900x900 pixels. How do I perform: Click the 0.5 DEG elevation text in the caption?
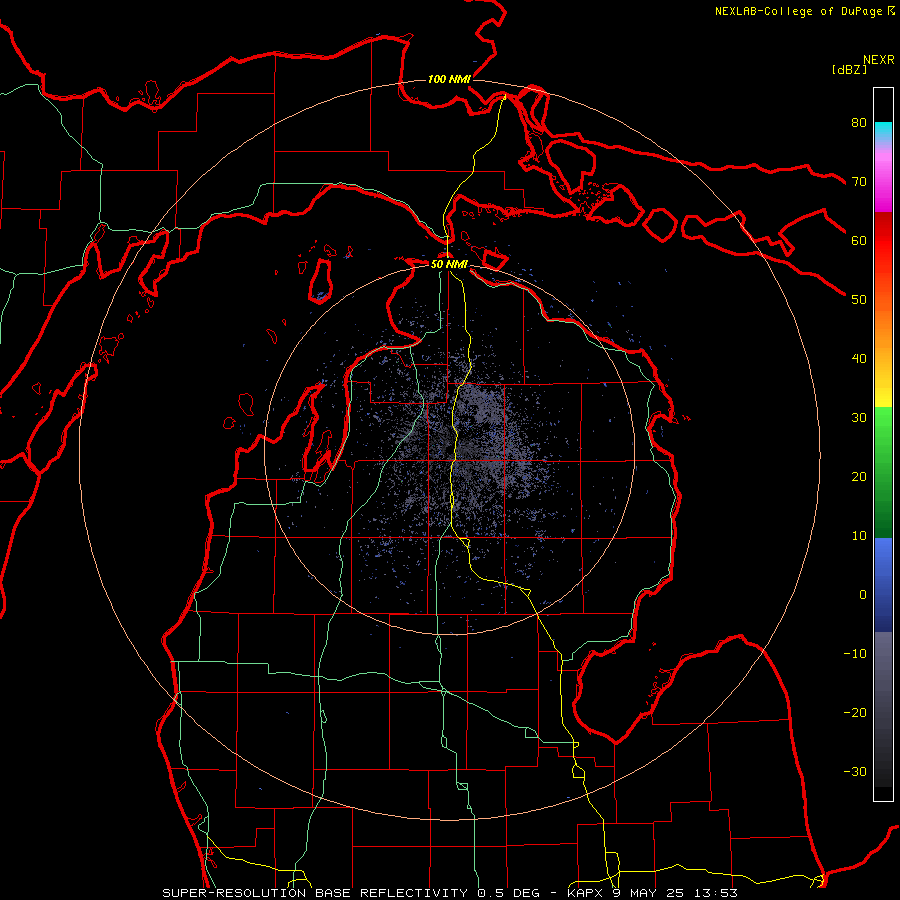[509, 893]
